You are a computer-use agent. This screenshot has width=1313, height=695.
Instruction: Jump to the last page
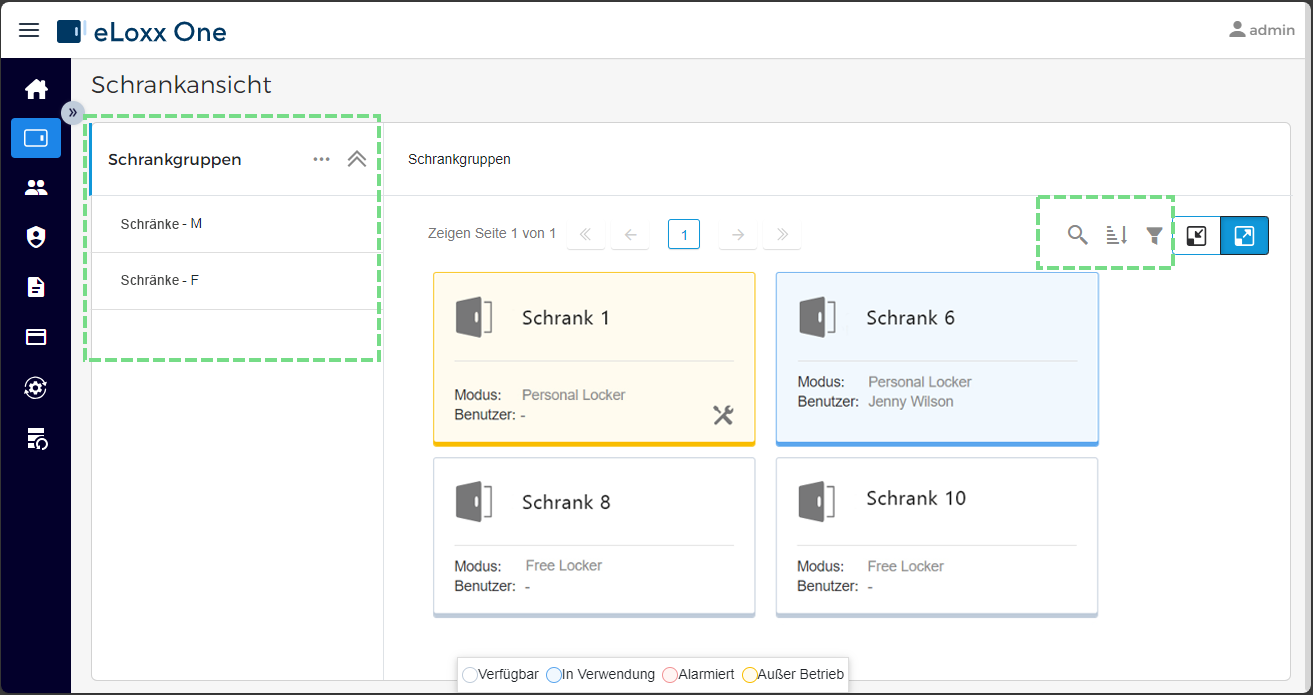[x=782, y=235]
